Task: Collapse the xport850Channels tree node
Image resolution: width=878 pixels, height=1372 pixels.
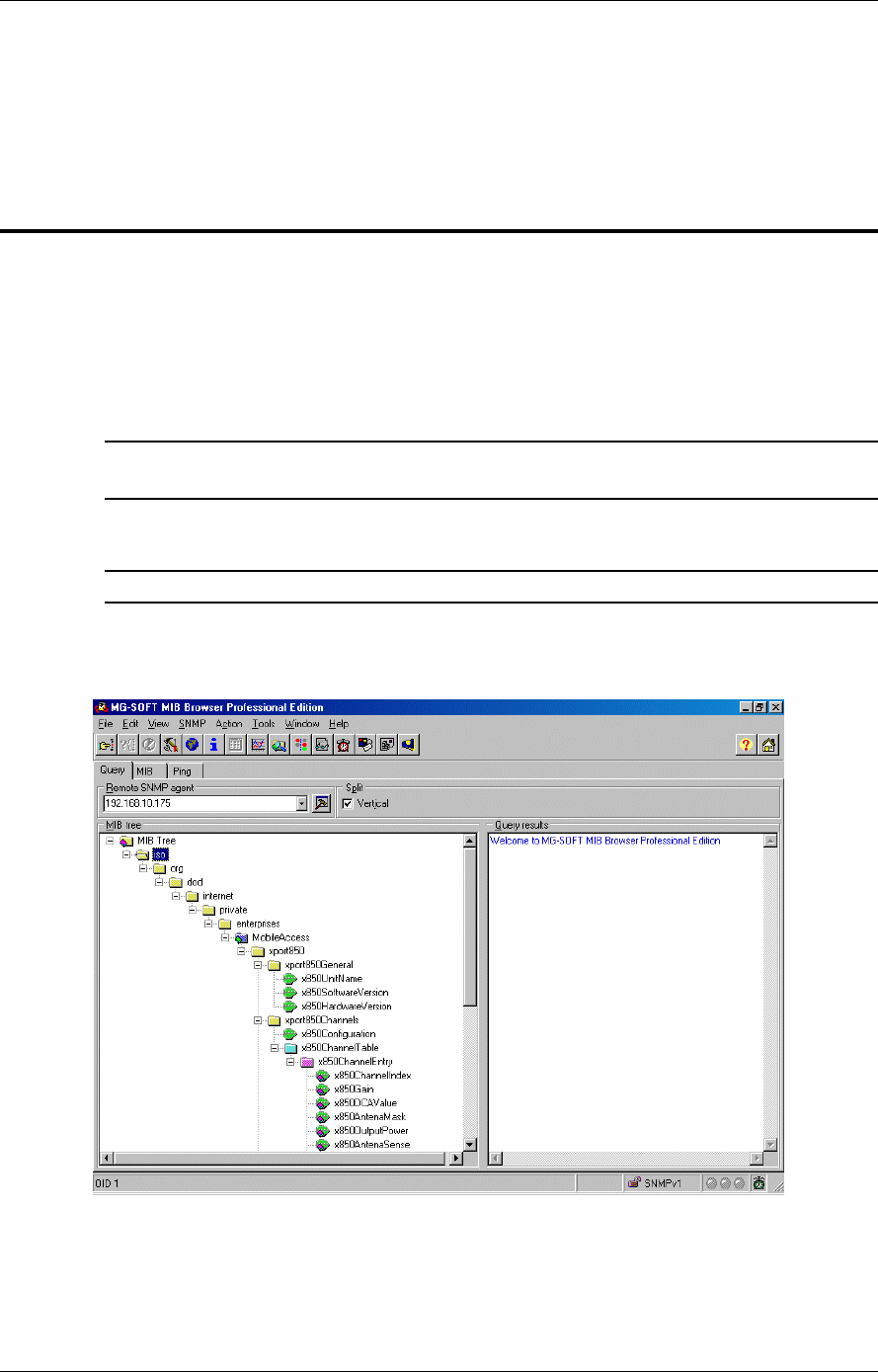Action: 259,1020
